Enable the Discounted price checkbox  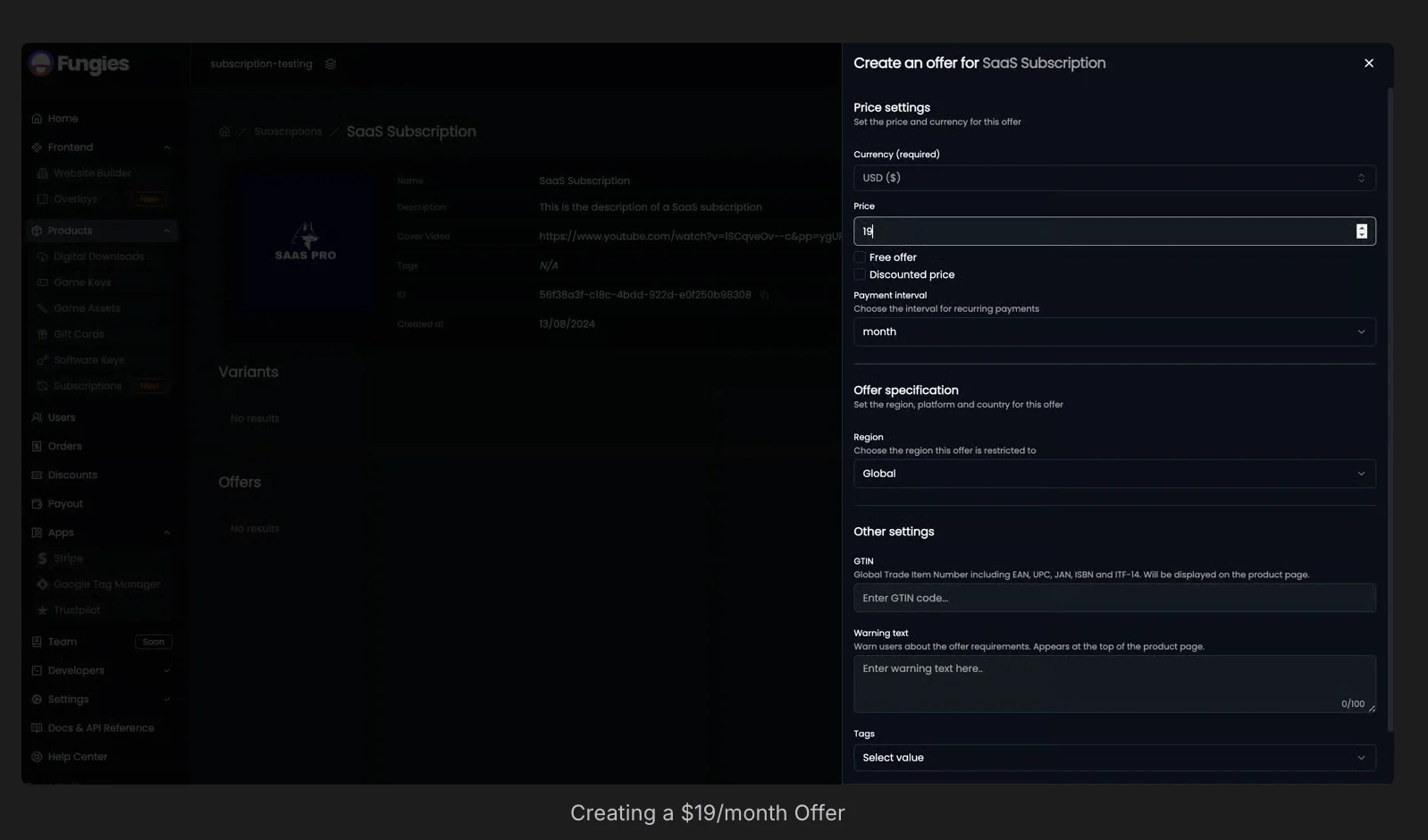pos(860,274)
